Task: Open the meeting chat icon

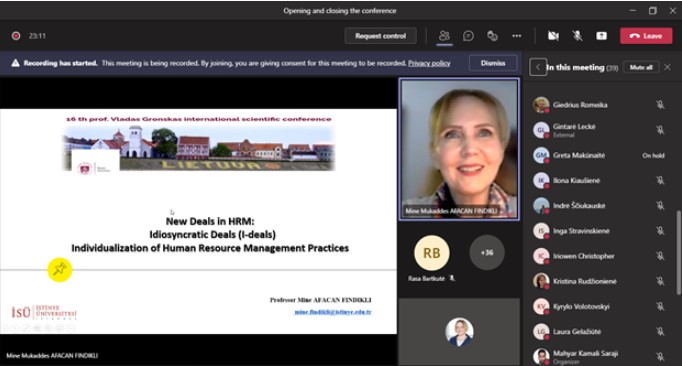Action: point(468,36)
